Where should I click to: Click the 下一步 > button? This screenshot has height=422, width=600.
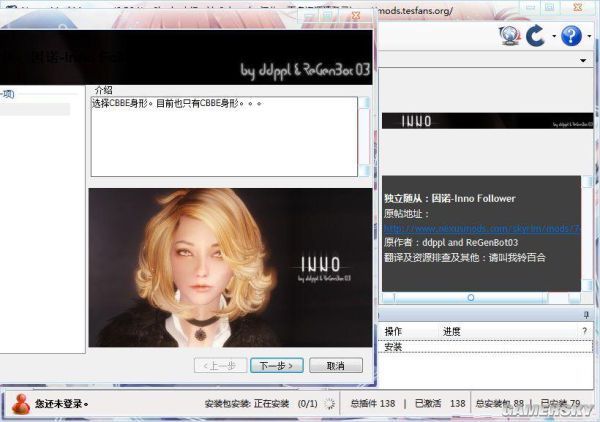(x=277, y=365)
